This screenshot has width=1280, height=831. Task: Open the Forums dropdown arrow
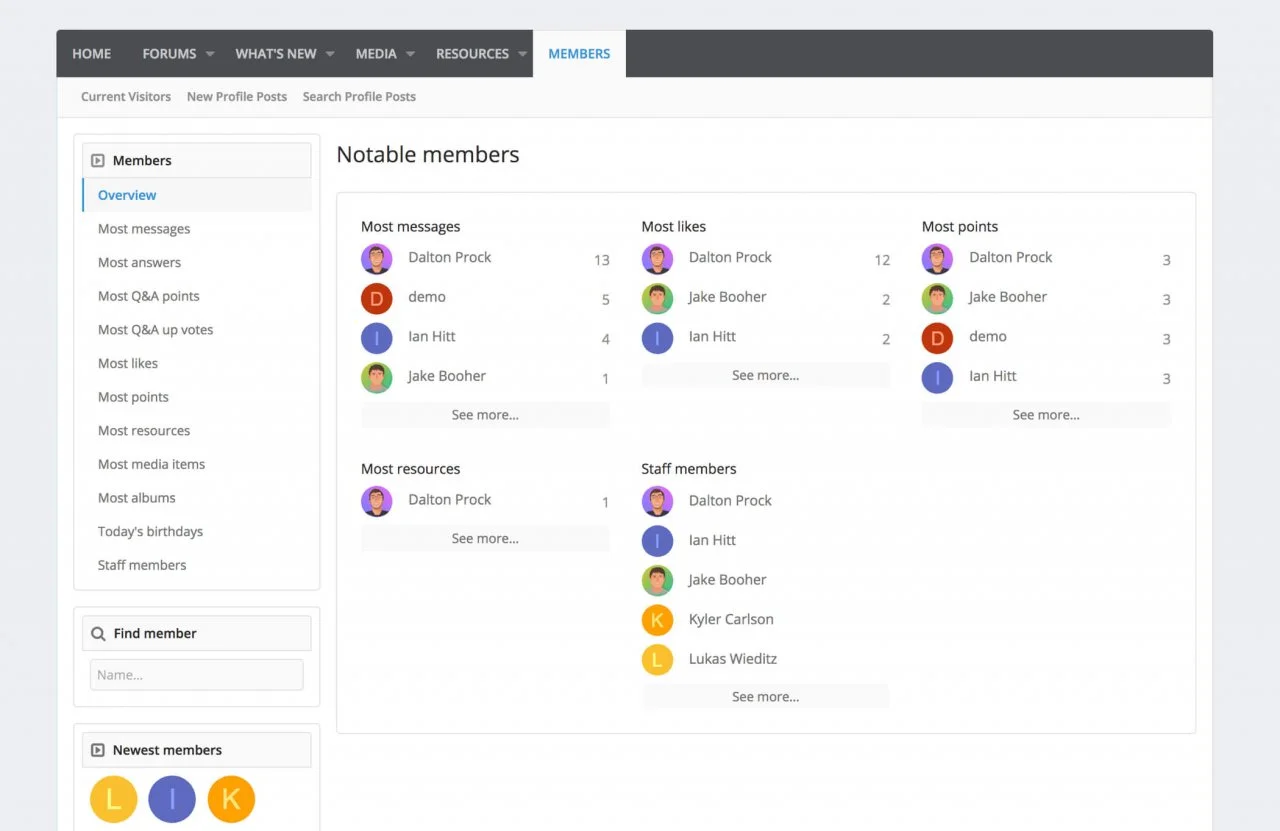click(210, 54)
